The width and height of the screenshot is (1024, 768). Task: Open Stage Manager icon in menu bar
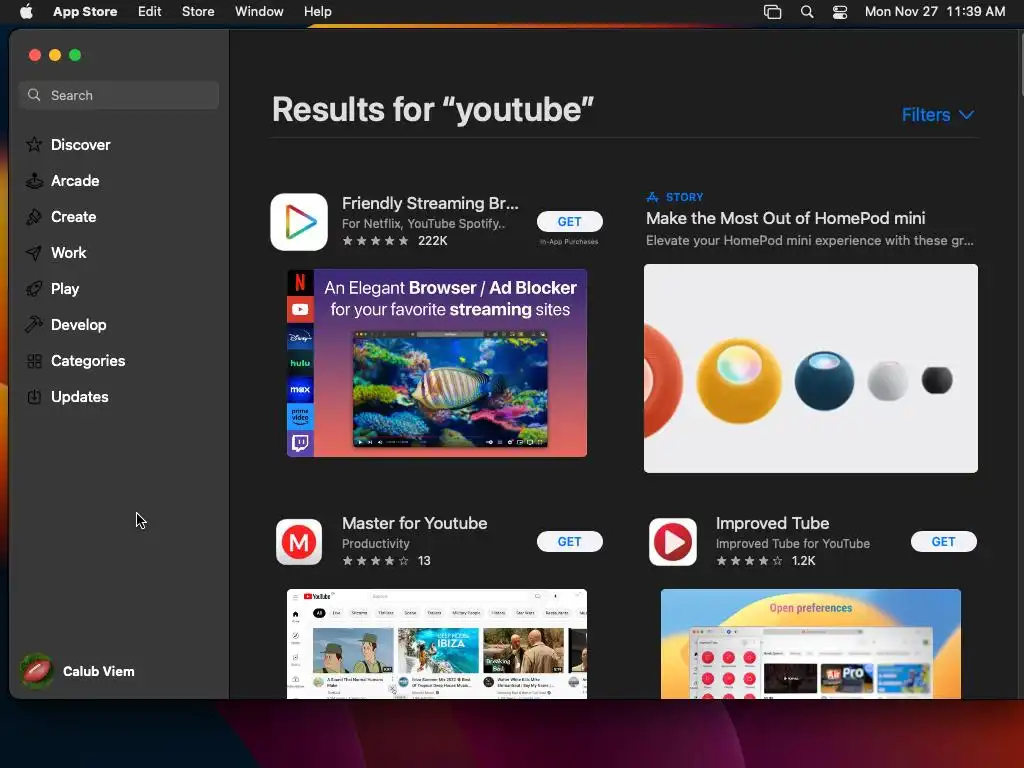tap(773, 12)
